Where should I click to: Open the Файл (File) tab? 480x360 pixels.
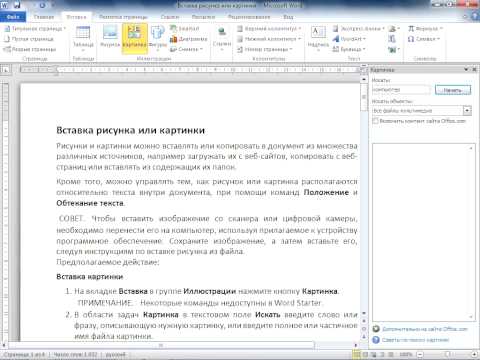tap(13, 17)
